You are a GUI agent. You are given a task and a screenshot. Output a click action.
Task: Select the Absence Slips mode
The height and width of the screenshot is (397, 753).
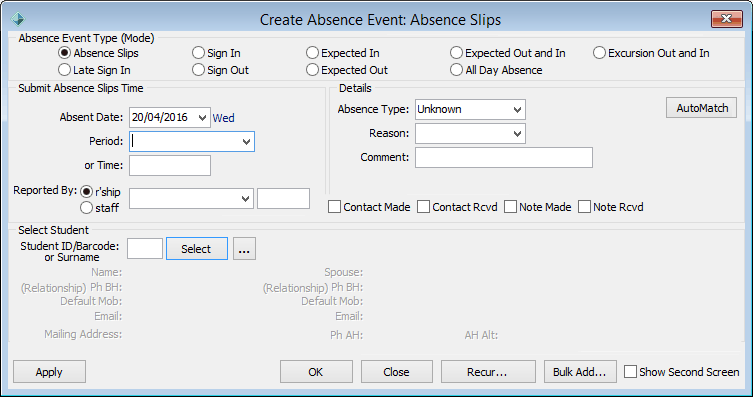[x=64, y=53]
